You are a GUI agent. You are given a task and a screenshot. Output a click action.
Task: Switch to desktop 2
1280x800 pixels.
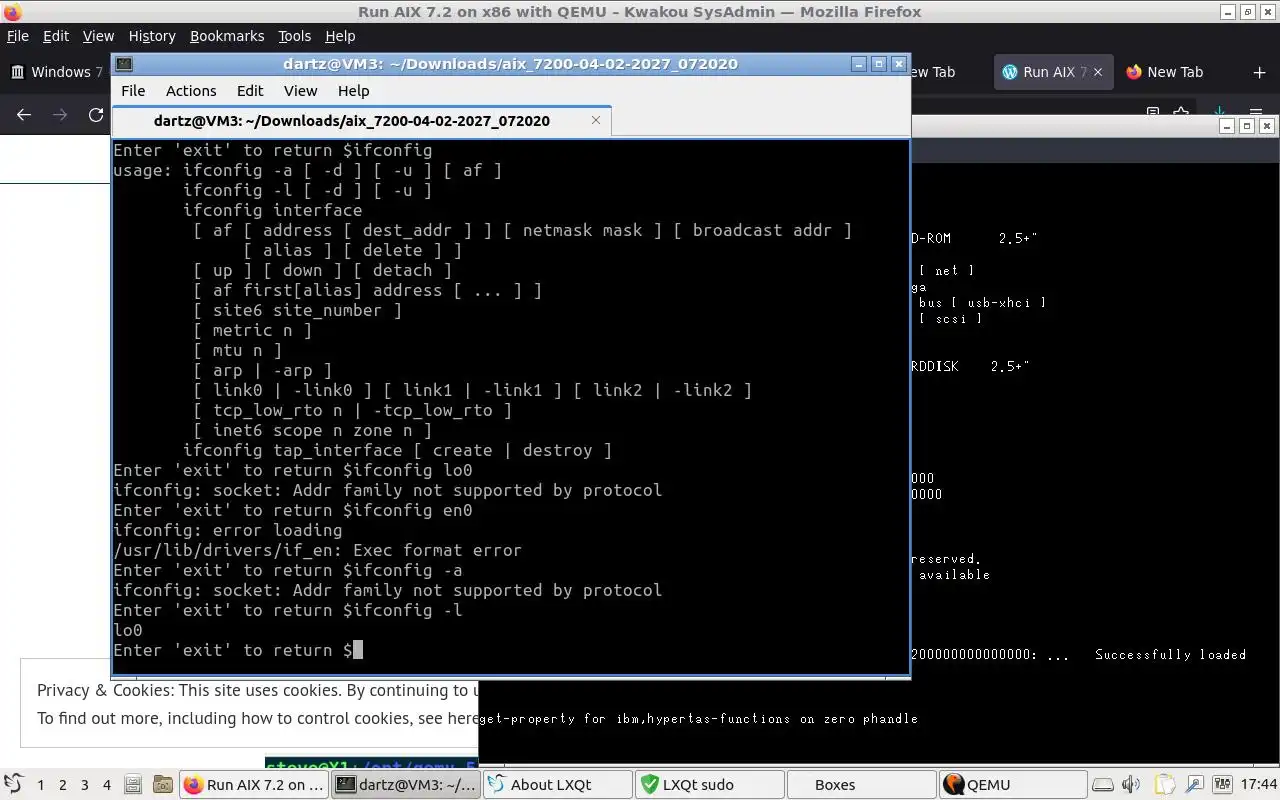coord(63,785)
